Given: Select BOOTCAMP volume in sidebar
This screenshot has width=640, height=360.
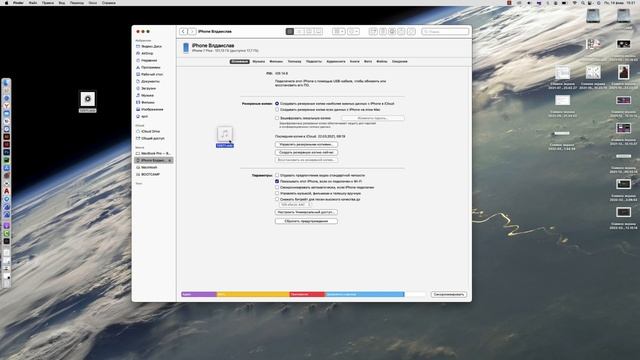Looking at the screenshot, I should pos(150,174).
